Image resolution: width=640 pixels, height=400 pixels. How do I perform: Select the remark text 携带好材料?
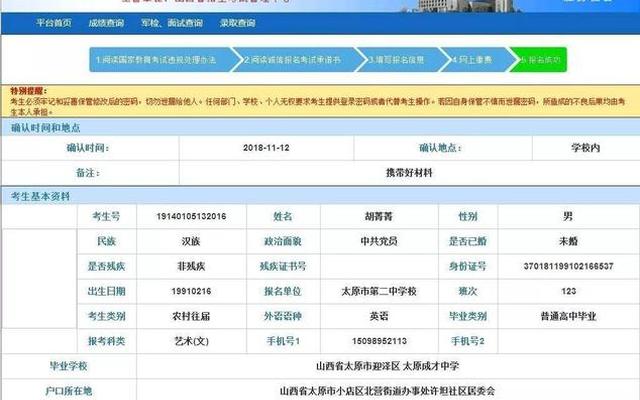409,173
